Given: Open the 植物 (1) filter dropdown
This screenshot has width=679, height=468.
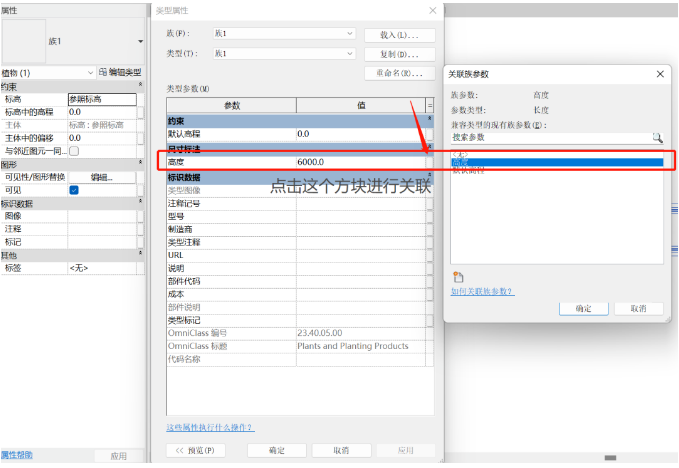Looking at the screenshot, I should pos(91,73).
